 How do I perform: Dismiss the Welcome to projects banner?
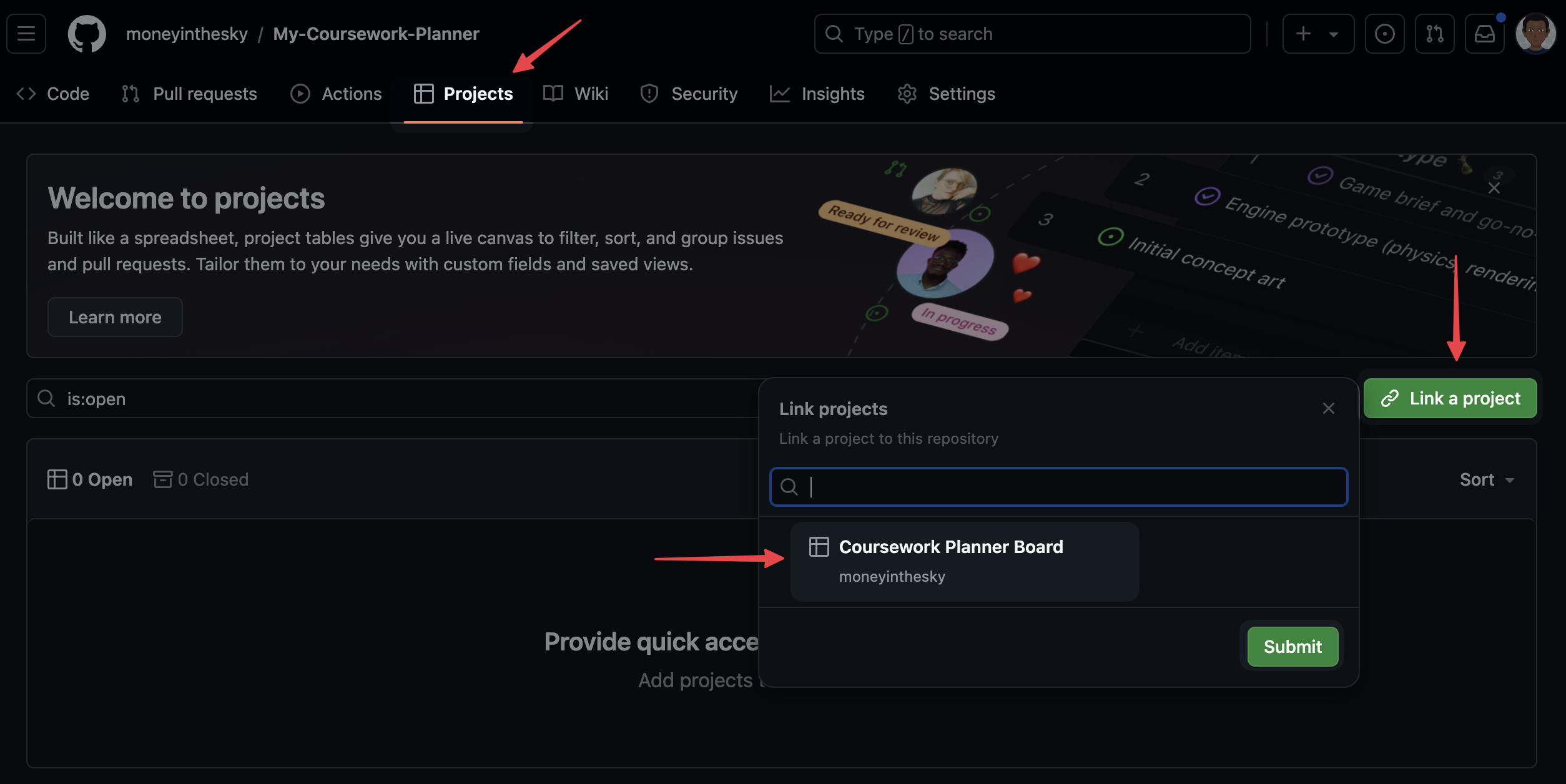1494,188
